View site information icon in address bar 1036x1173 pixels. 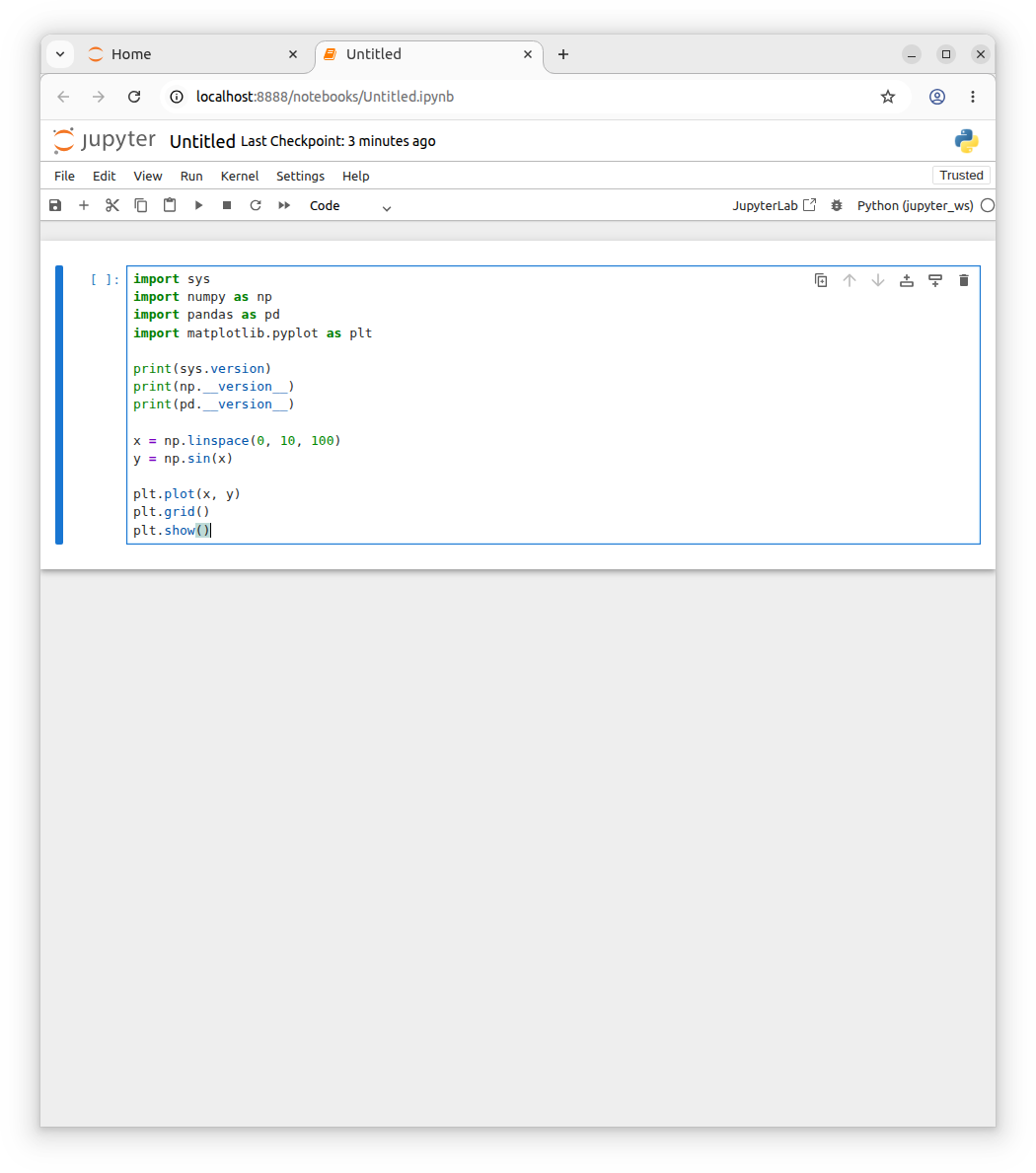tap(177, 97)
